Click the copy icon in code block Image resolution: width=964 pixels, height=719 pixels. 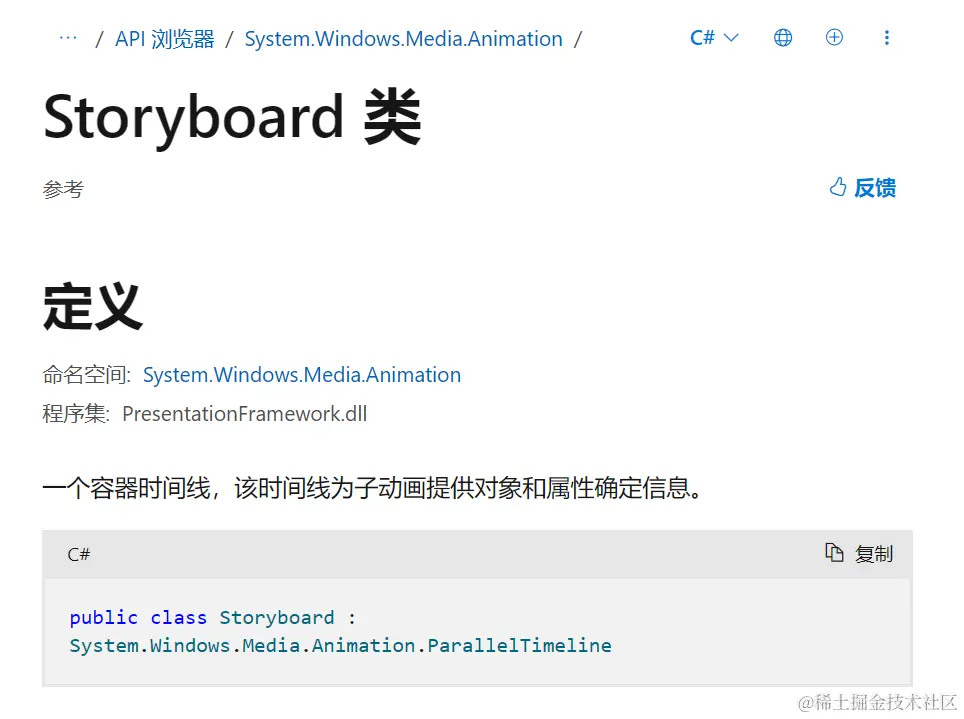coord(834,553)
